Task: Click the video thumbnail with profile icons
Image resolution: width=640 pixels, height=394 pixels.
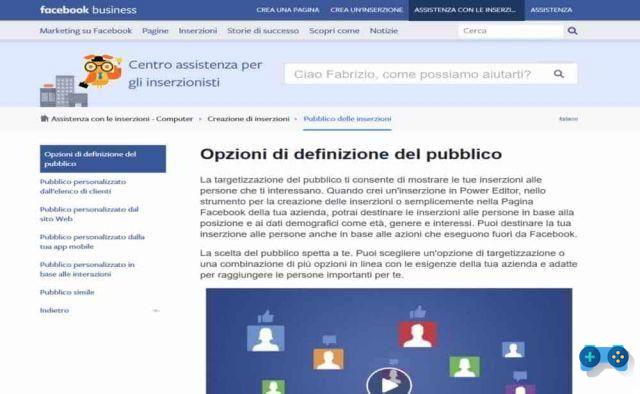Action: (389, 341)
